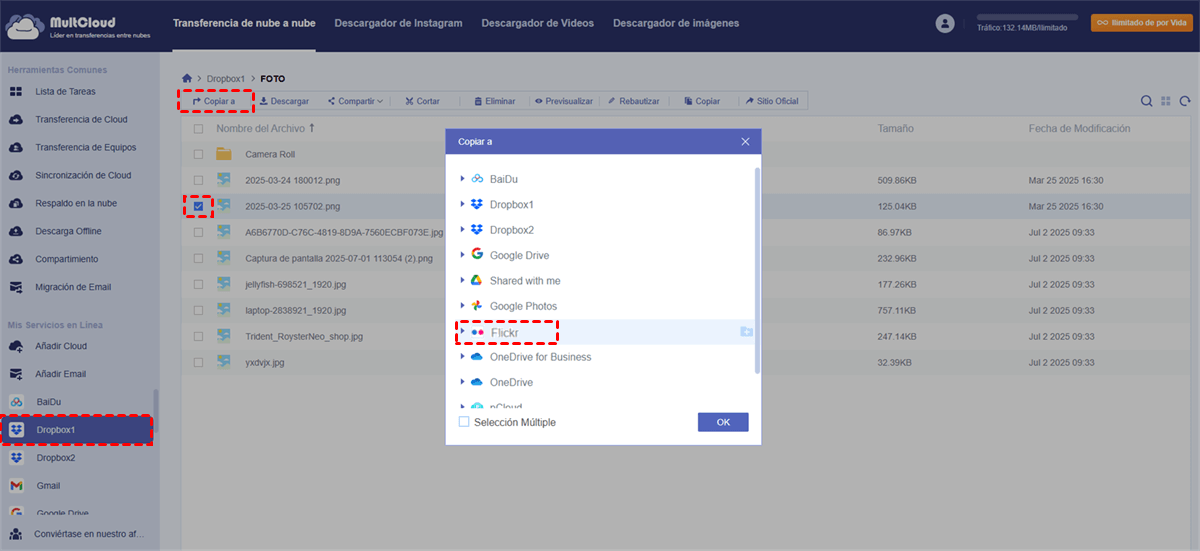Expand the Google Photos node
This screenshot has height=551, width=1200.
(x=462, y=306)
